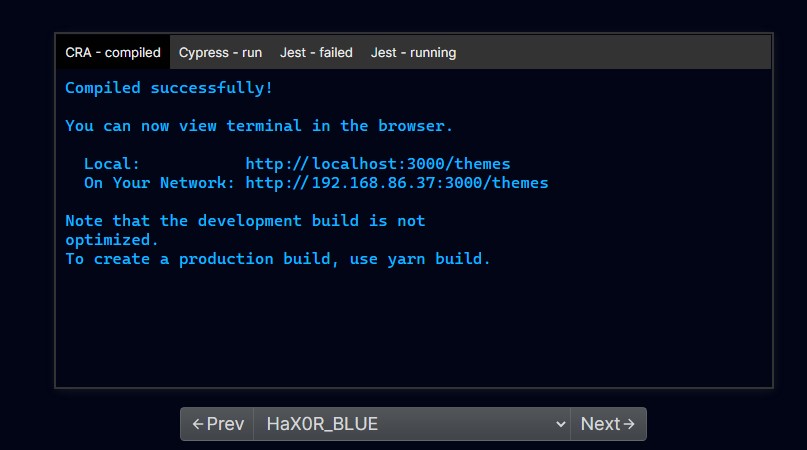Click the 'On Your Network:' label
This screenshot has width=807, height=450.
click(159, 183)
